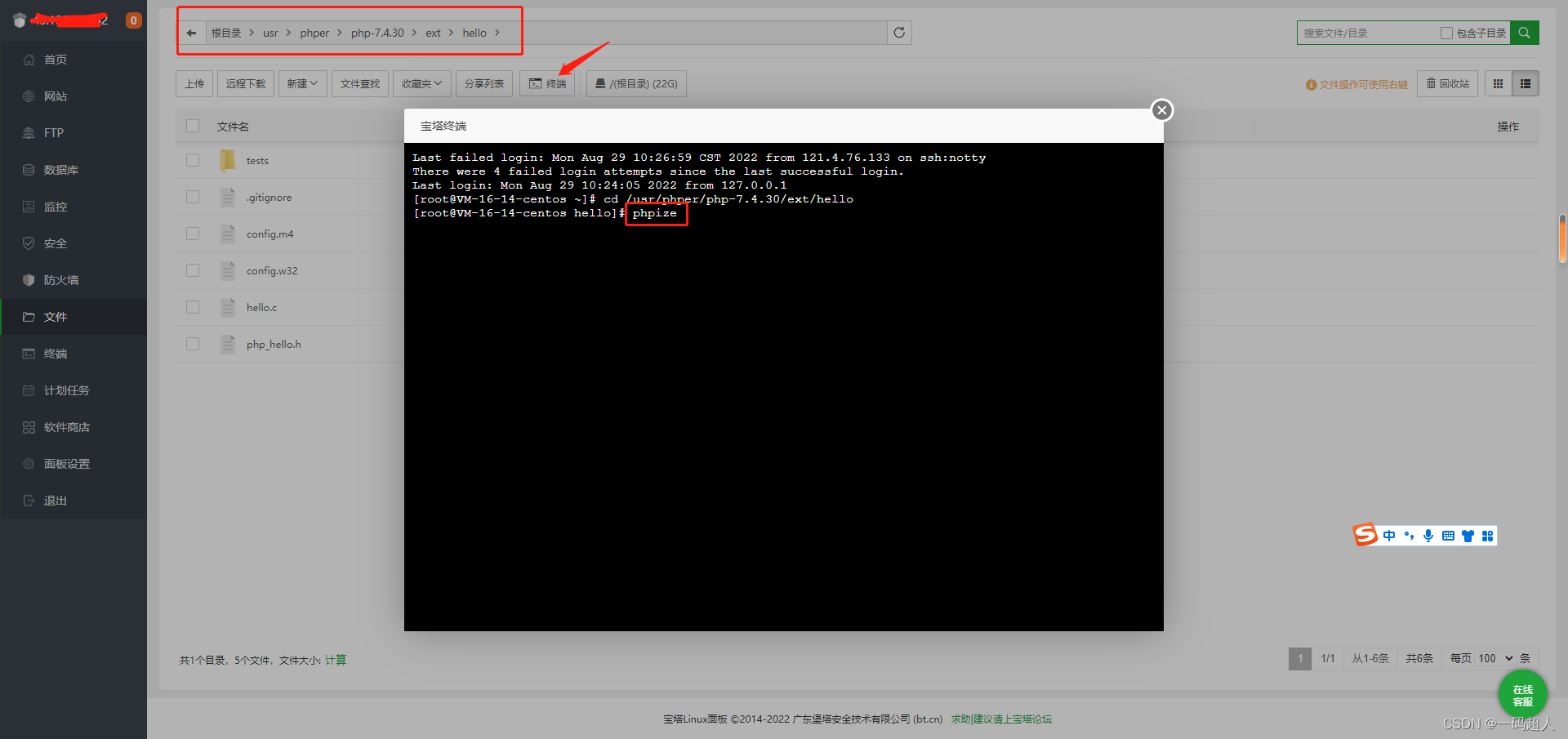Select all files with header checkbox
This screenshot has height=739, width=1568.
pyautogui.click(x=193, y=126)
